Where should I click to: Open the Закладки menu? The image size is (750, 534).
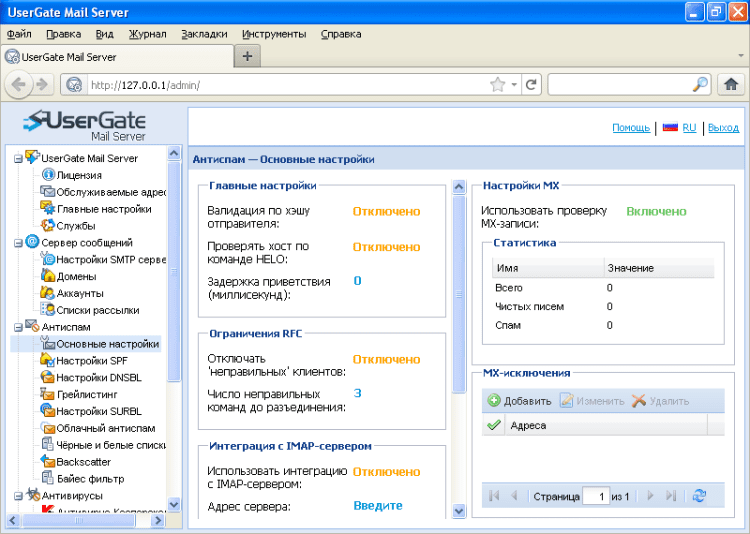[x=204, y=34]
